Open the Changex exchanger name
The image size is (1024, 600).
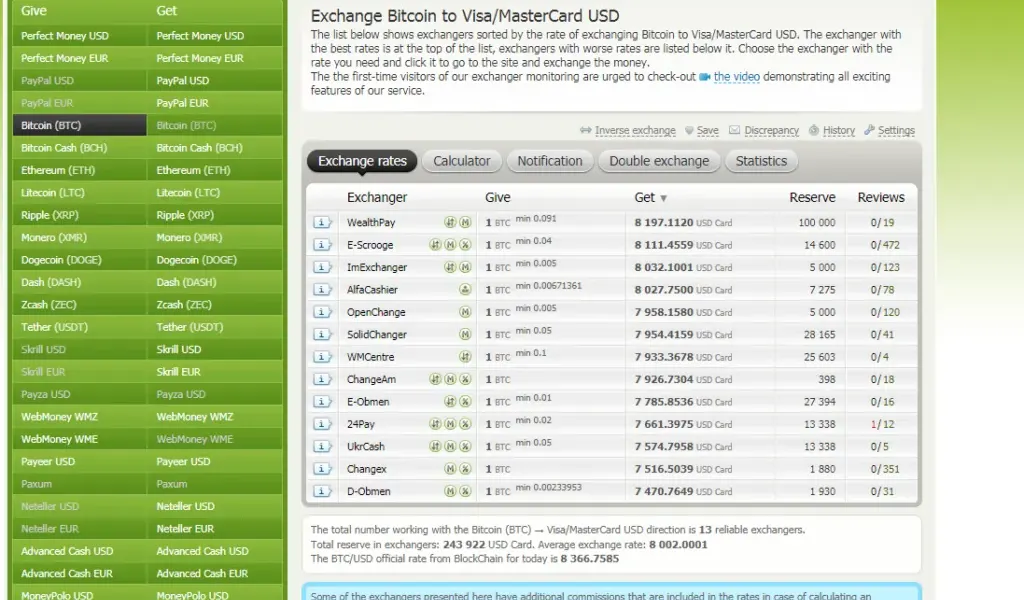click(366, 469)
